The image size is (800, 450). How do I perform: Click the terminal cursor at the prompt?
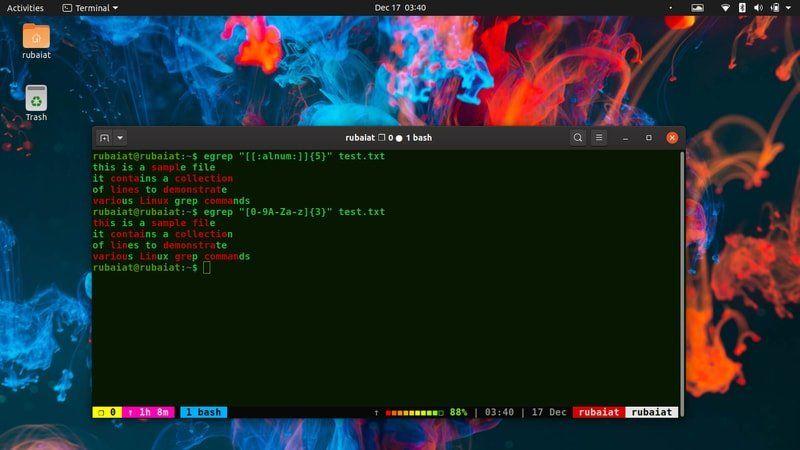coord(207,268)
